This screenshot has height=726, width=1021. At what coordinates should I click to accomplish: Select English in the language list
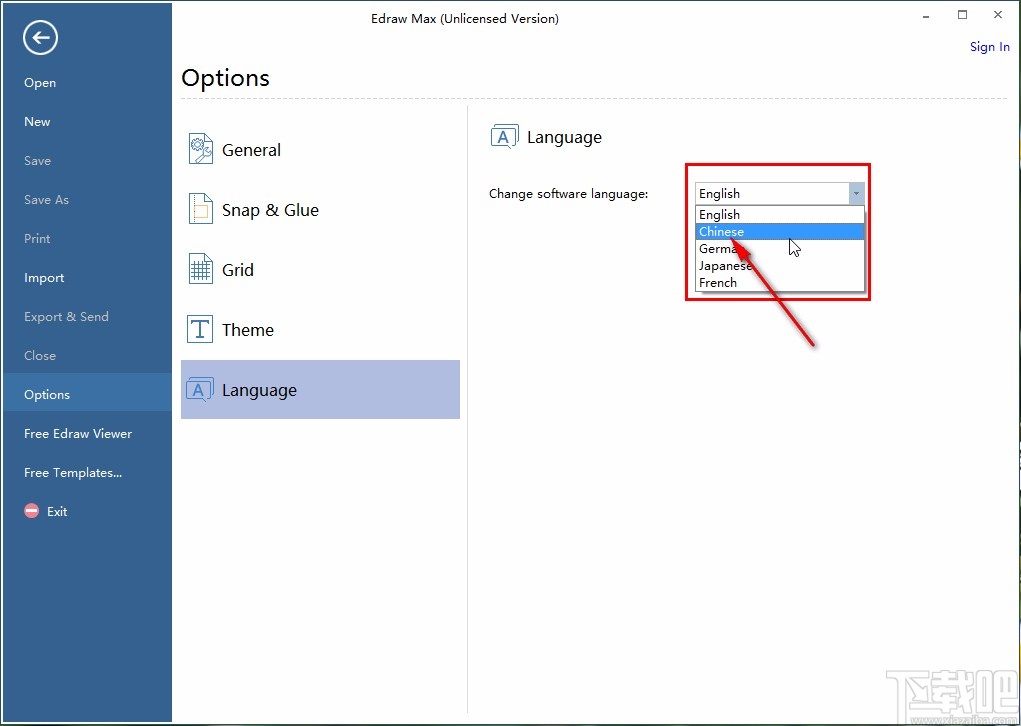coord(779,214)
